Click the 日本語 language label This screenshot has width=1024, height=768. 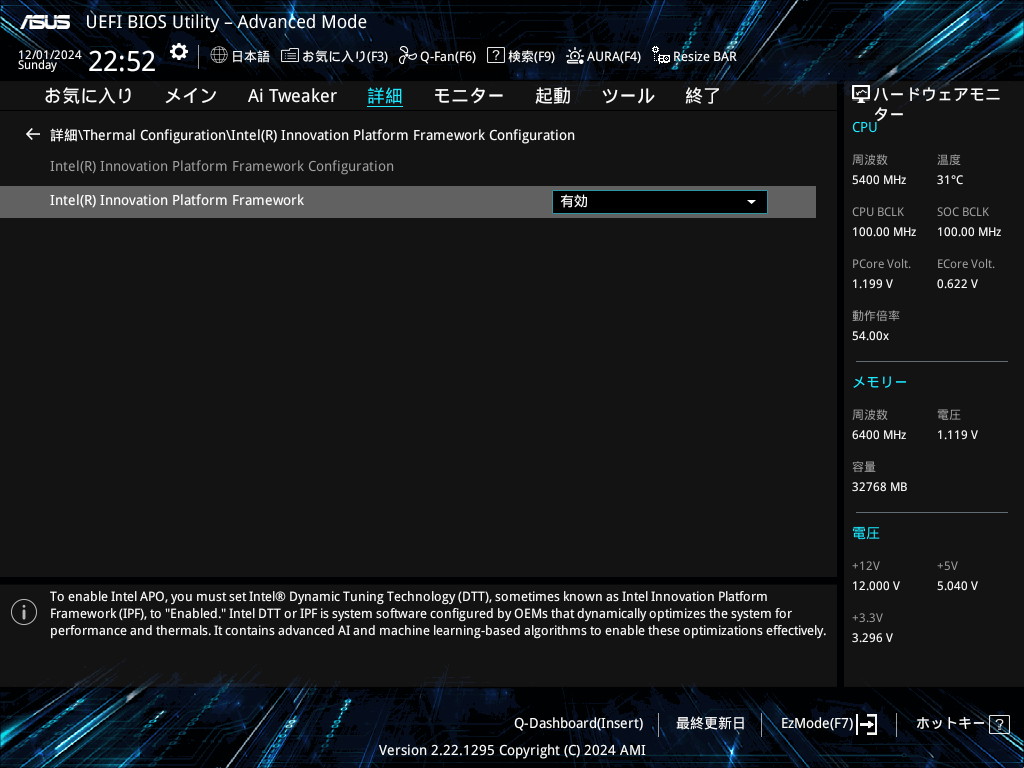point(250,56)
